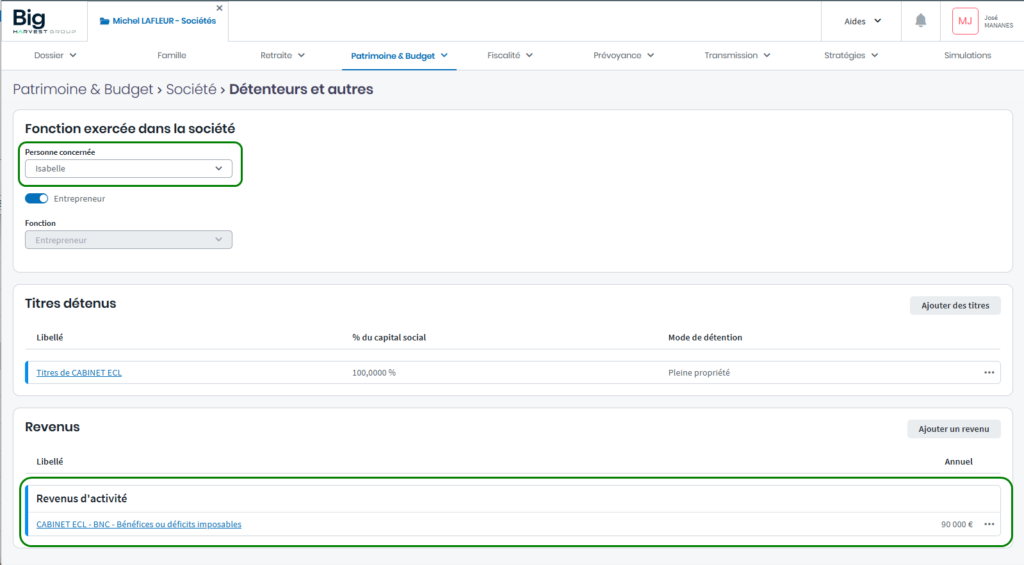Open the Personne concernée dropdown
The height and width of the screenshot is (565, 1024).
(x=128, y=169)
